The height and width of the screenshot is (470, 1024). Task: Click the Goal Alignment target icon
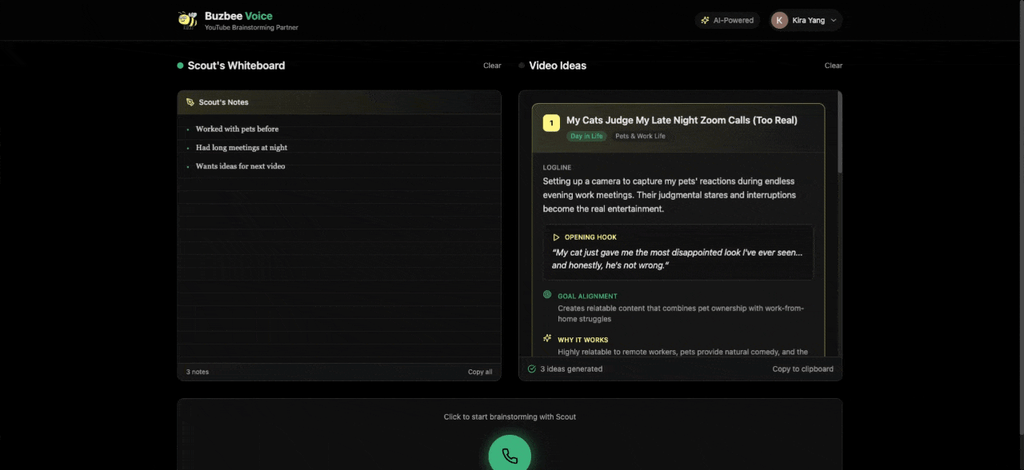click(x=547, y=295)
